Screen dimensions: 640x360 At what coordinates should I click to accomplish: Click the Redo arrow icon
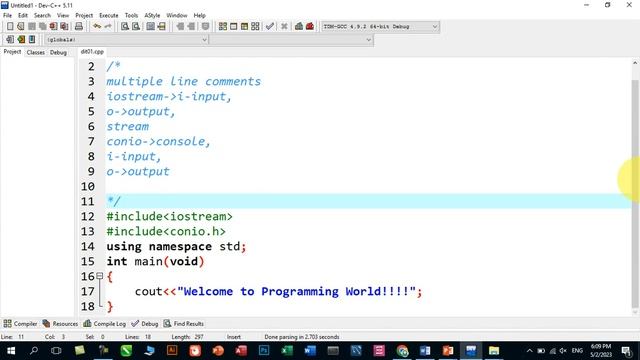click(108, 27)
